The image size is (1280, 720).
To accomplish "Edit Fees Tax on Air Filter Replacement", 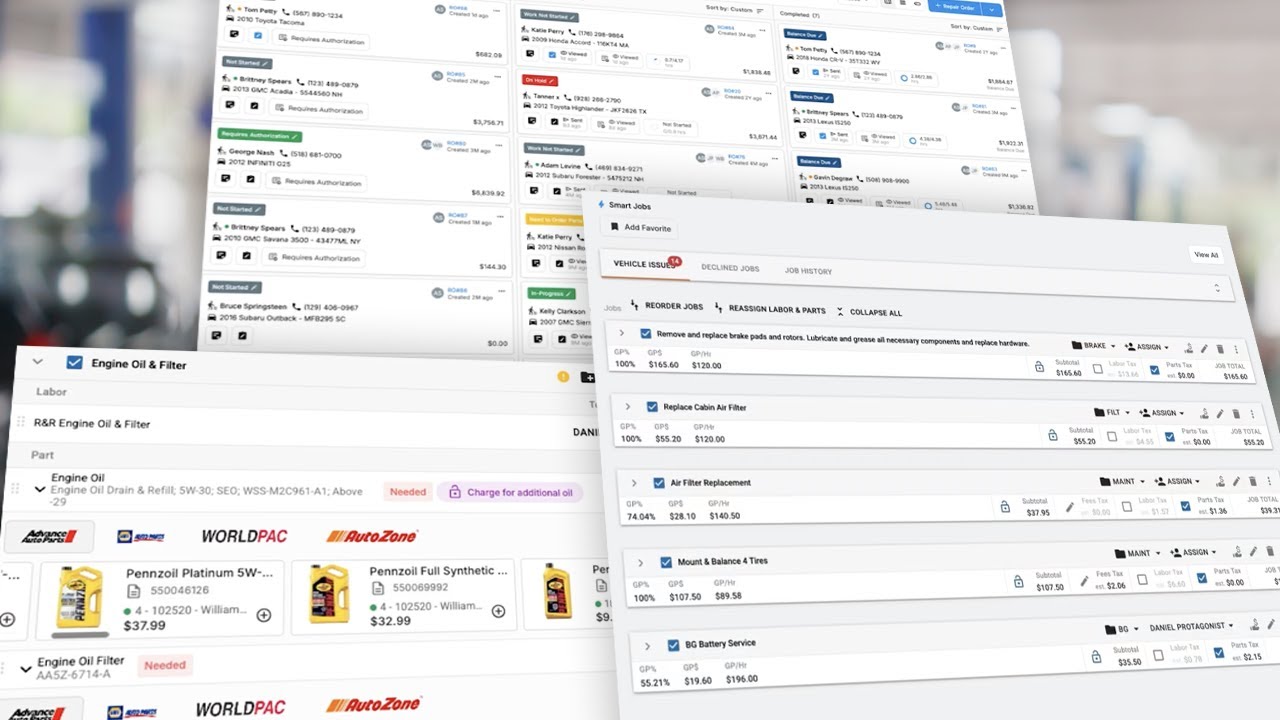I will (1070, 508).
